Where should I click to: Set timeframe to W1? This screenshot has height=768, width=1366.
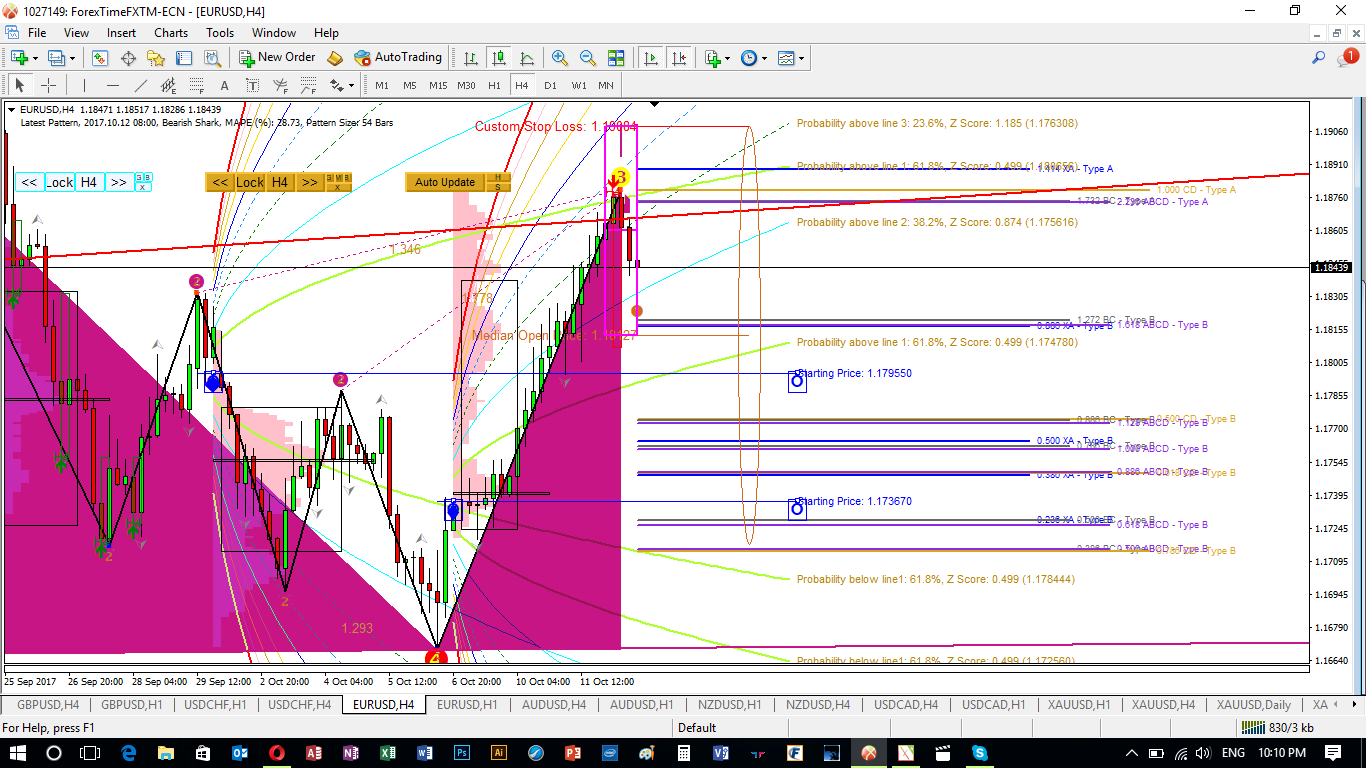(x=579, y=85)
